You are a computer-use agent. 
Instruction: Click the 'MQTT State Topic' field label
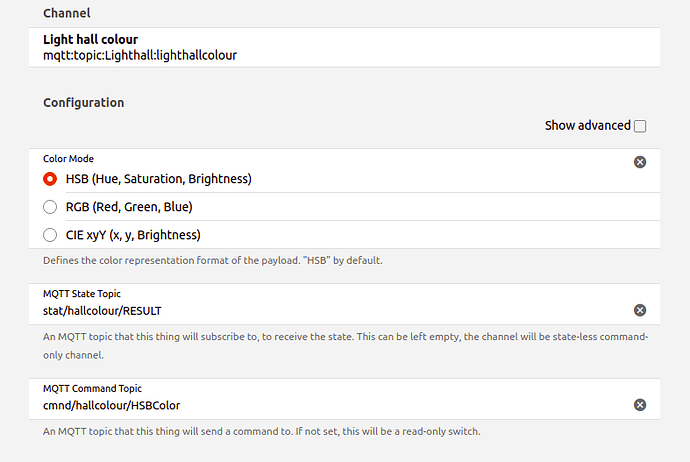coord(81,293)
